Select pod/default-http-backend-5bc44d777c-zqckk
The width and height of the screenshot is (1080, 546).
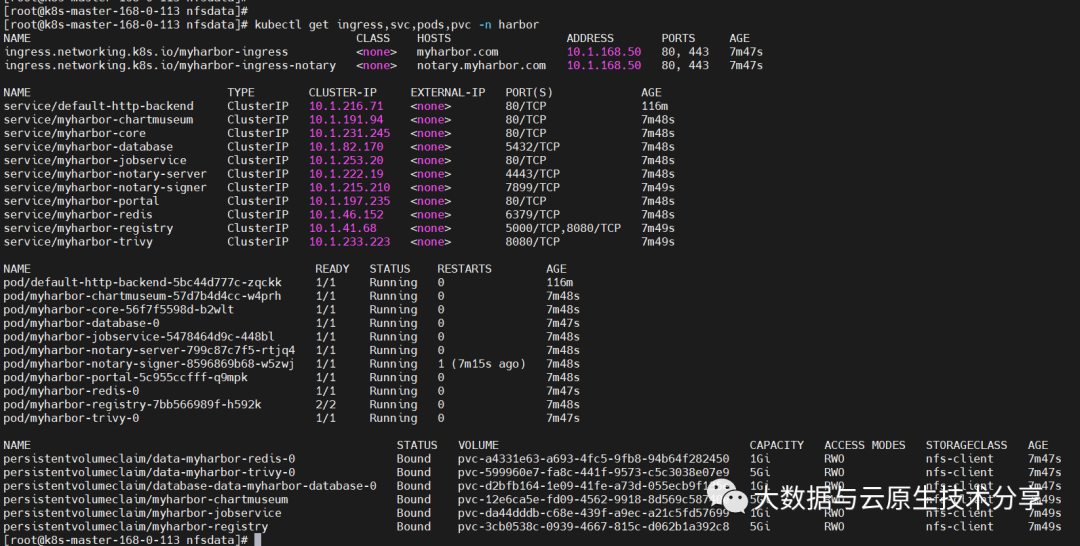pyautogui.click(x=143, y=282)
